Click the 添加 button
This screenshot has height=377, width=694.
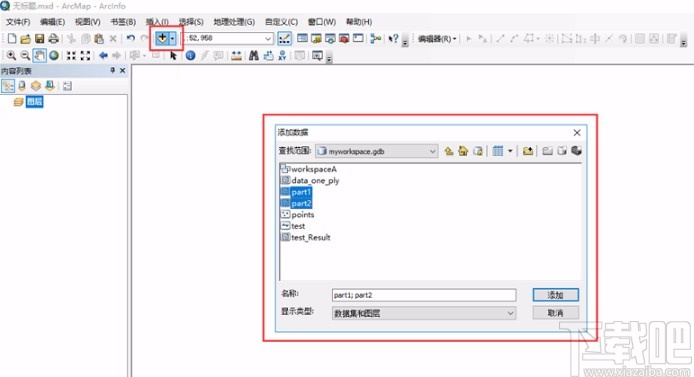(x=555, y=295)
